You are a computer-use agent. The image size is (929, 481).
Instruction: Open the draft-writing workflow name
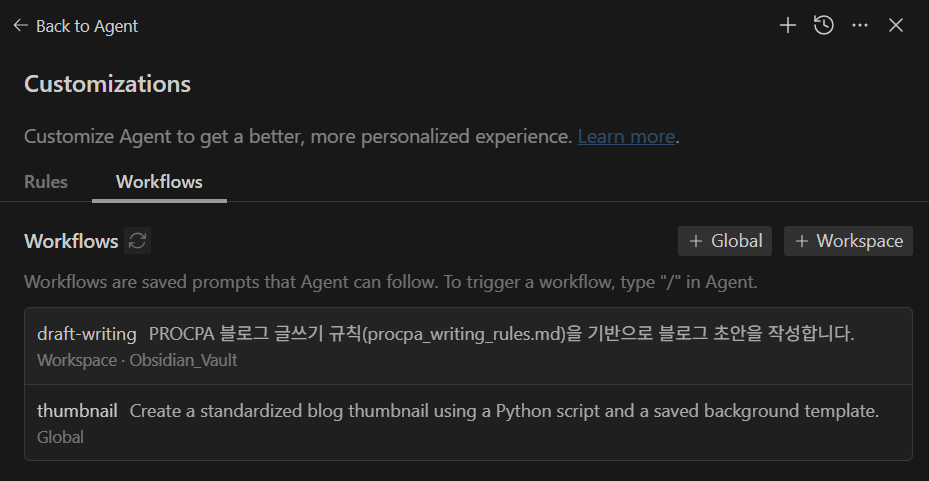click(x=87, y=334)
